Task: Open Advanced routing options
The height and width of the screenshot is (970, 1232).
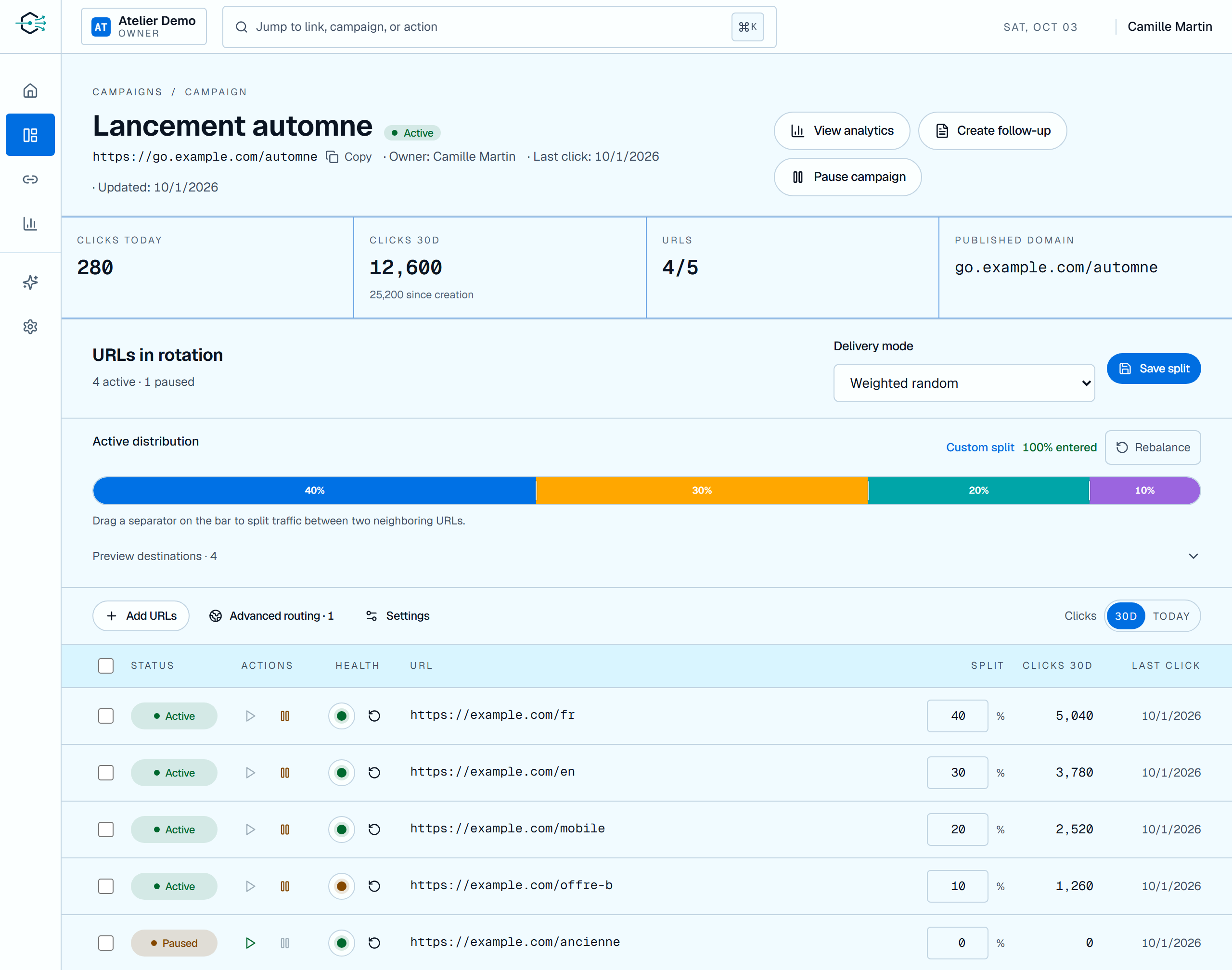Action: 271,616
